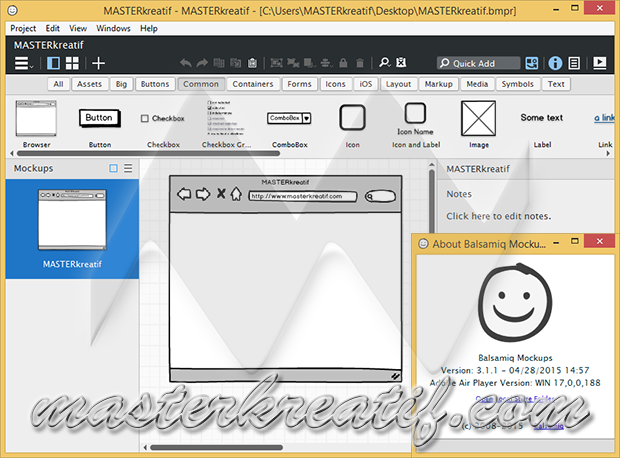Click the UI library horizontal scrollbar
This screenshot has height=458, width=620.
pos(148,153)
